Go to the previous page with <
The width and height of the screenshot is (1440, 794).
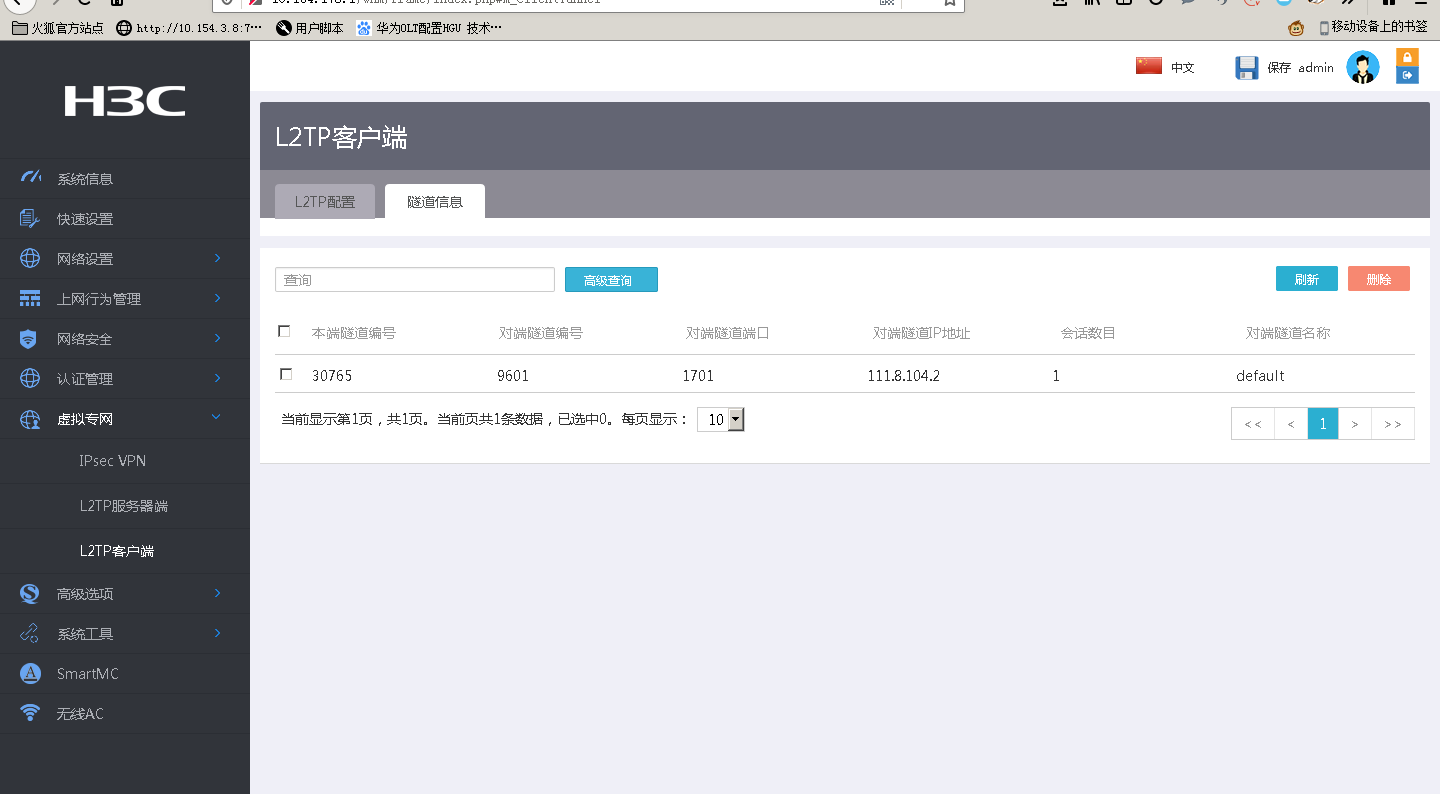(x=1291, y=424)
